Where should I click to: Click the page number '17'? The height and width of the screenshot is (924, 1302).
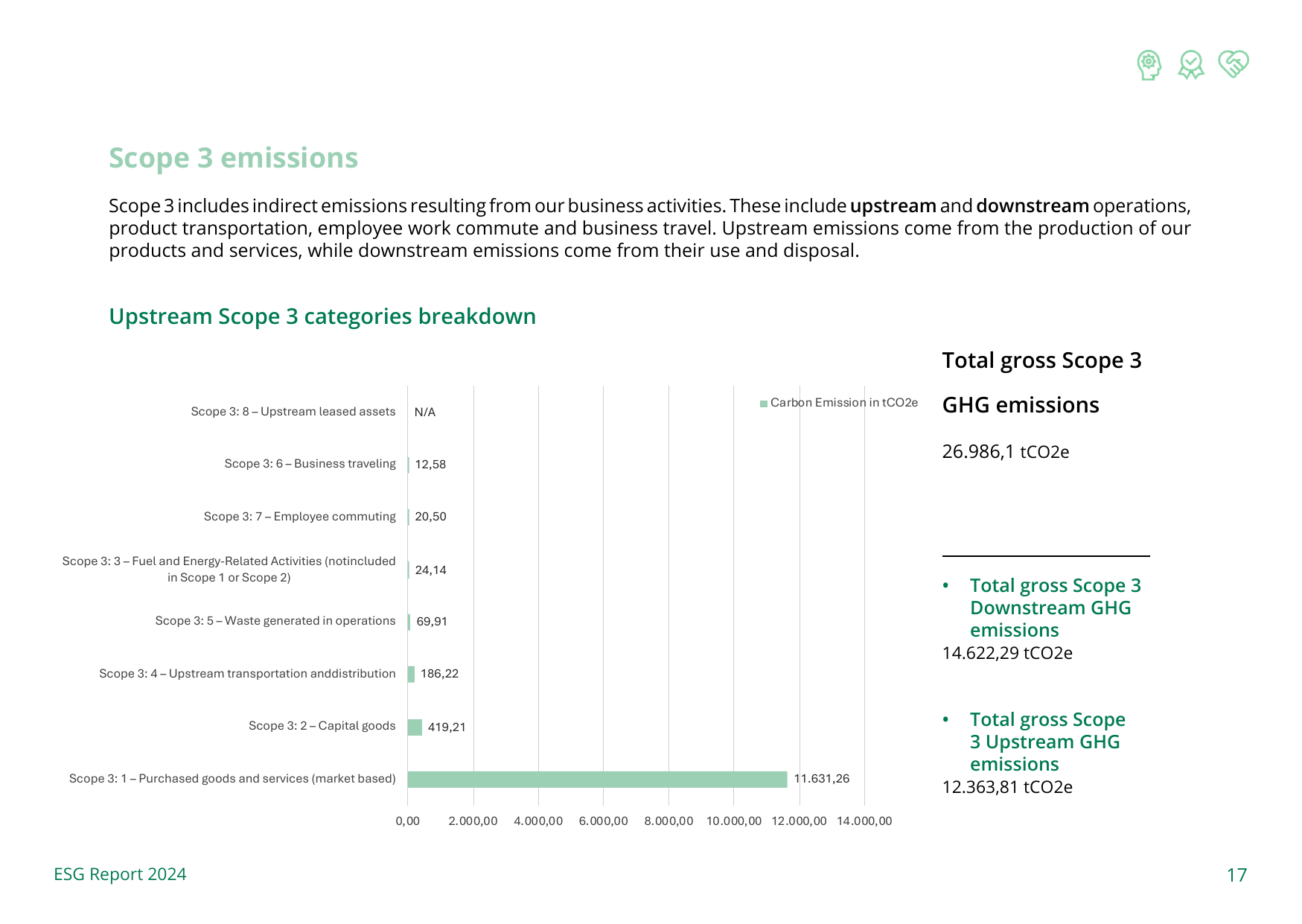tap(1237, 875)
